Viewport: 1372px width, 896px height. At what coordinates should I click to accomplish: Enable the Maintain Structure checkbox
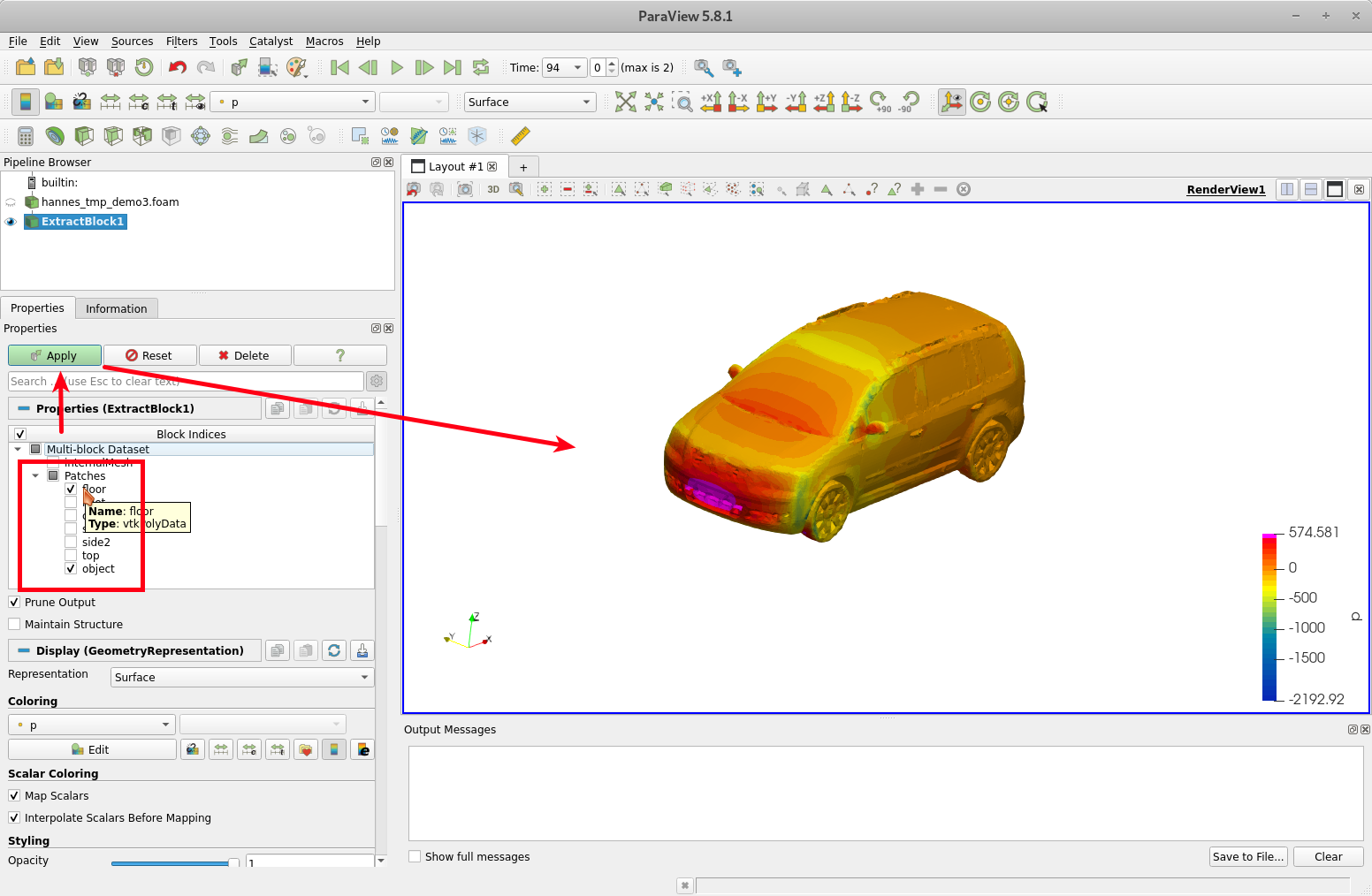pos(14,624)
